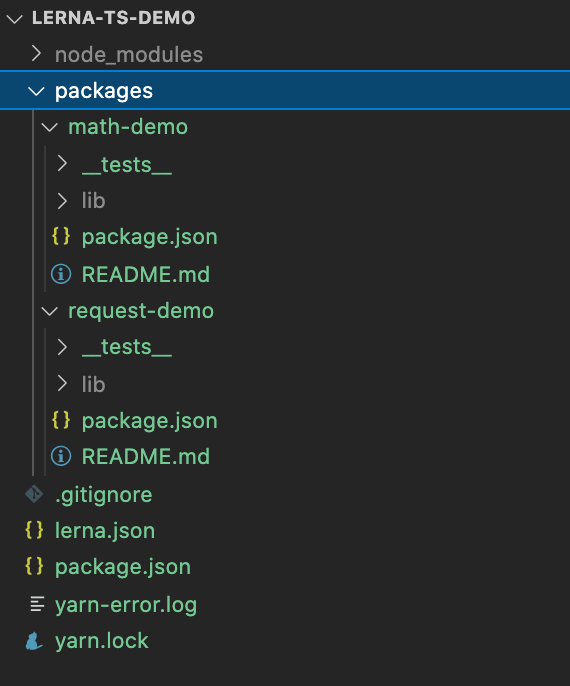Image resolution: width=570 pixels, height=686 pixels.
Task: Click the info icon of math-demo README.md
Action: click(61, 274)
